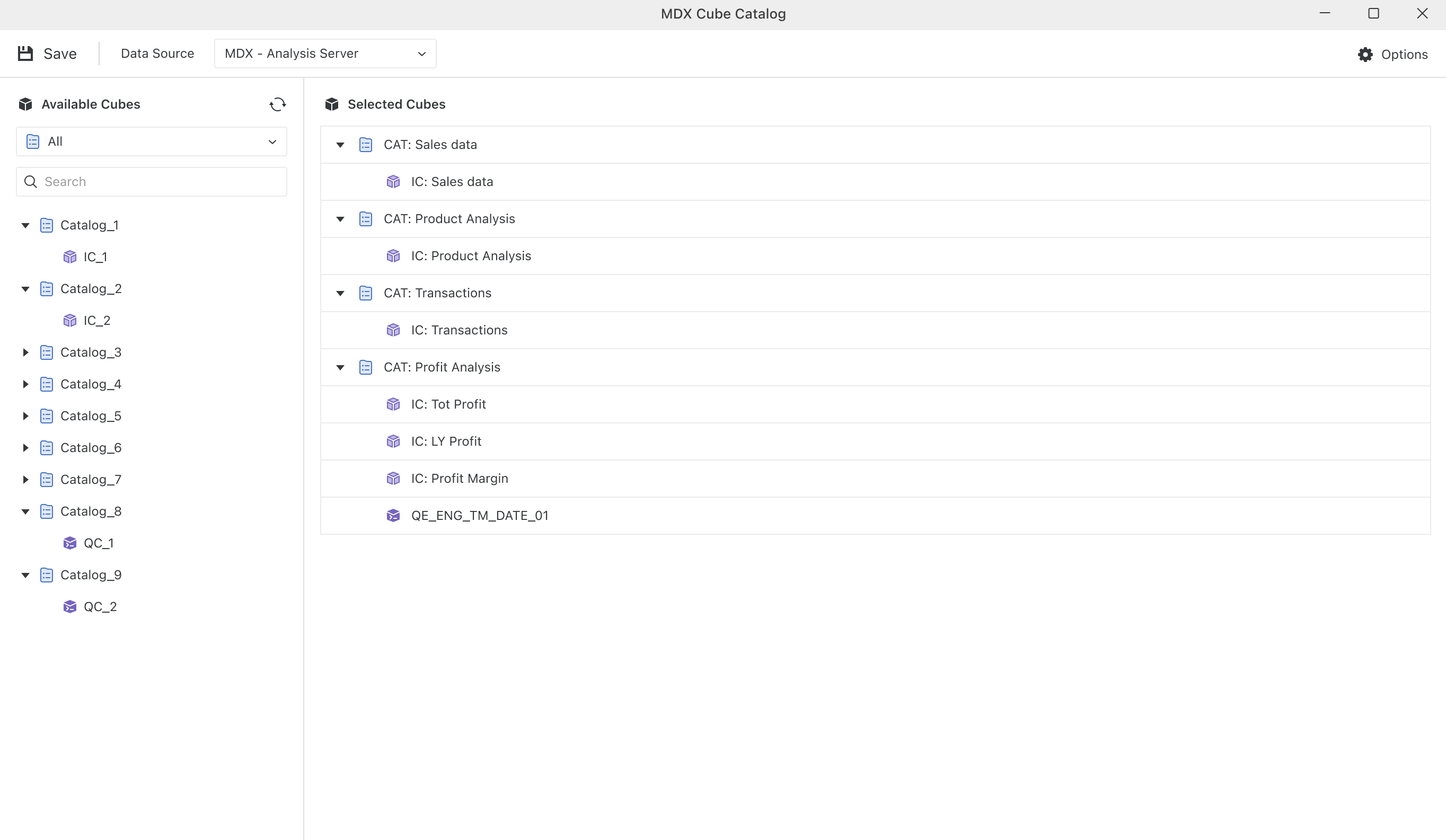Click the QE_ENG_TM_DATE_01 cube icon
This screenshot has height=840, width=1446.
pyautogui.click(x=393, y=516)
